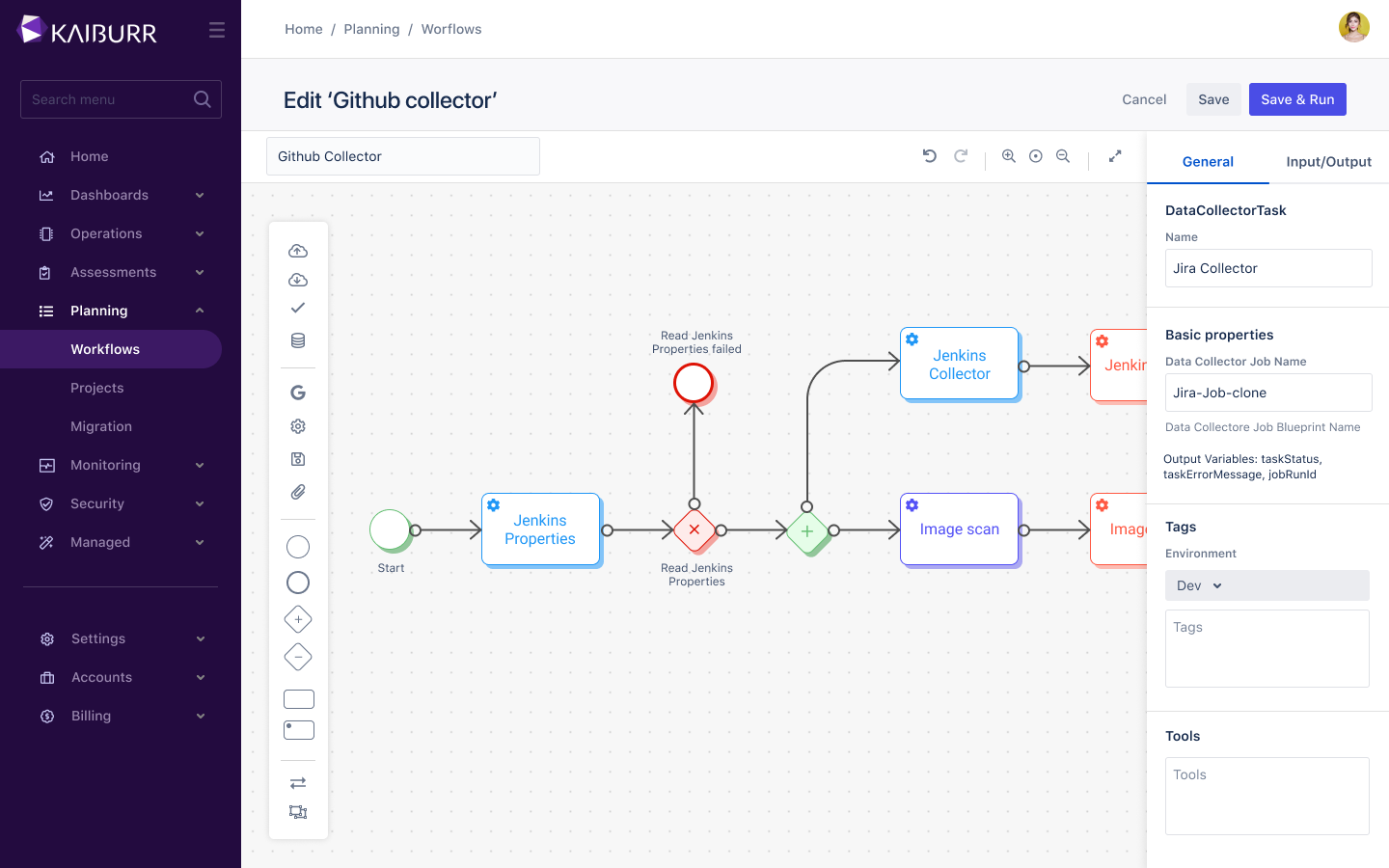This screenshot has height=868, width=1389.
Task: Toggle the hamburger menu to collapse sidebar
Action: click(217, 31)
